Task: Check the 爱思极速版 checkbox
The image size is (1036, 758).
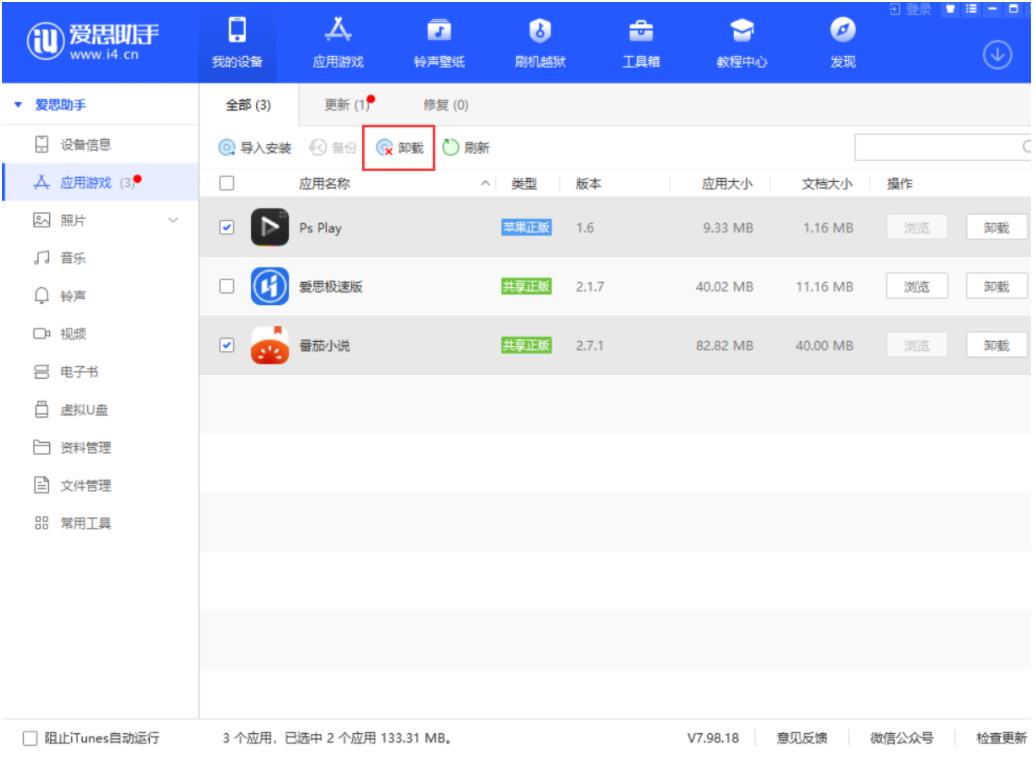Action: tap(226, 287)
